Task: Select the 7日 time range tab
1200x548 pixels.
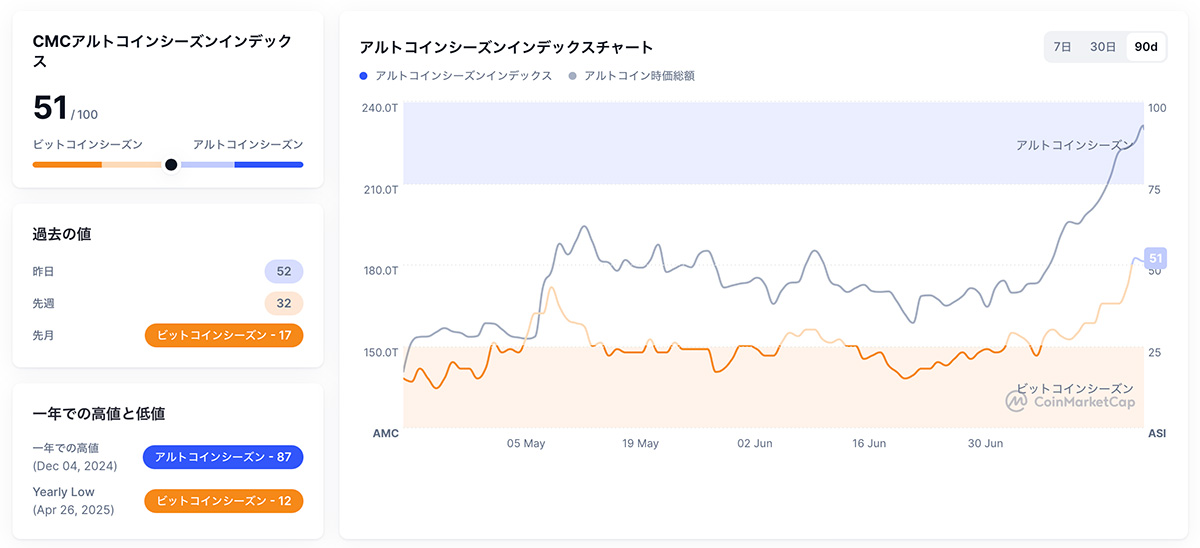Action: 1063,47
